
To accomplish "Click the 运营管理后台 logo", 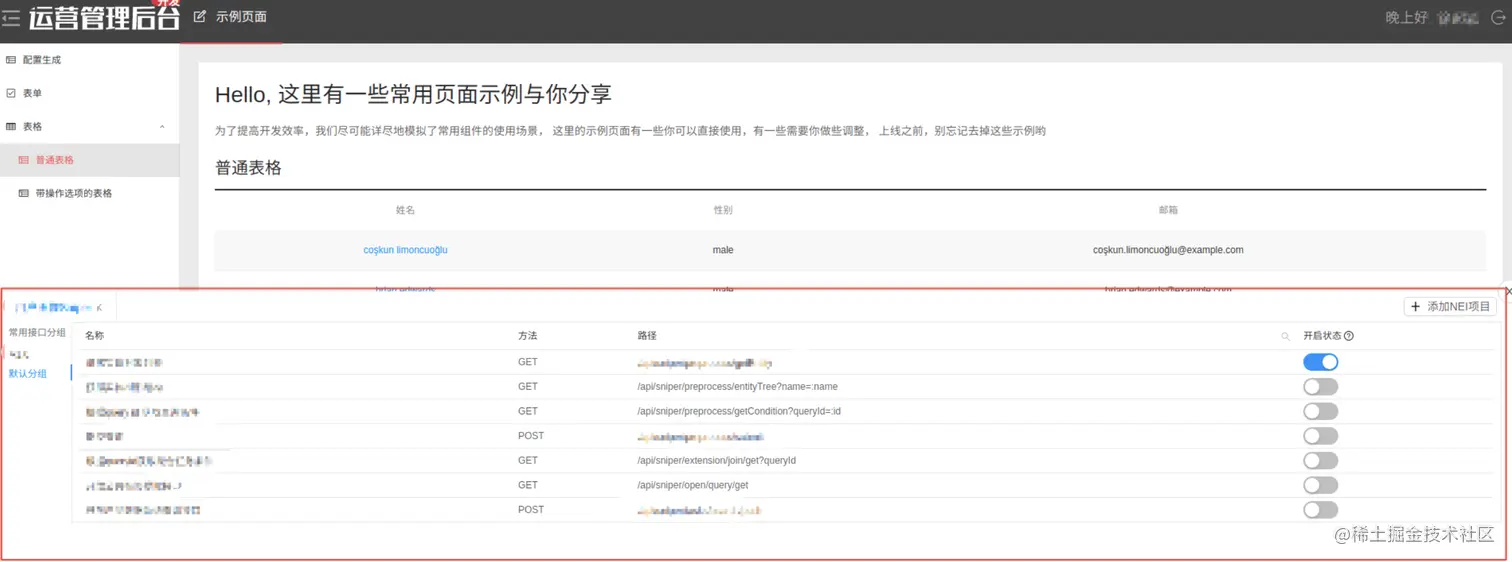I will (x=104, y=17).
